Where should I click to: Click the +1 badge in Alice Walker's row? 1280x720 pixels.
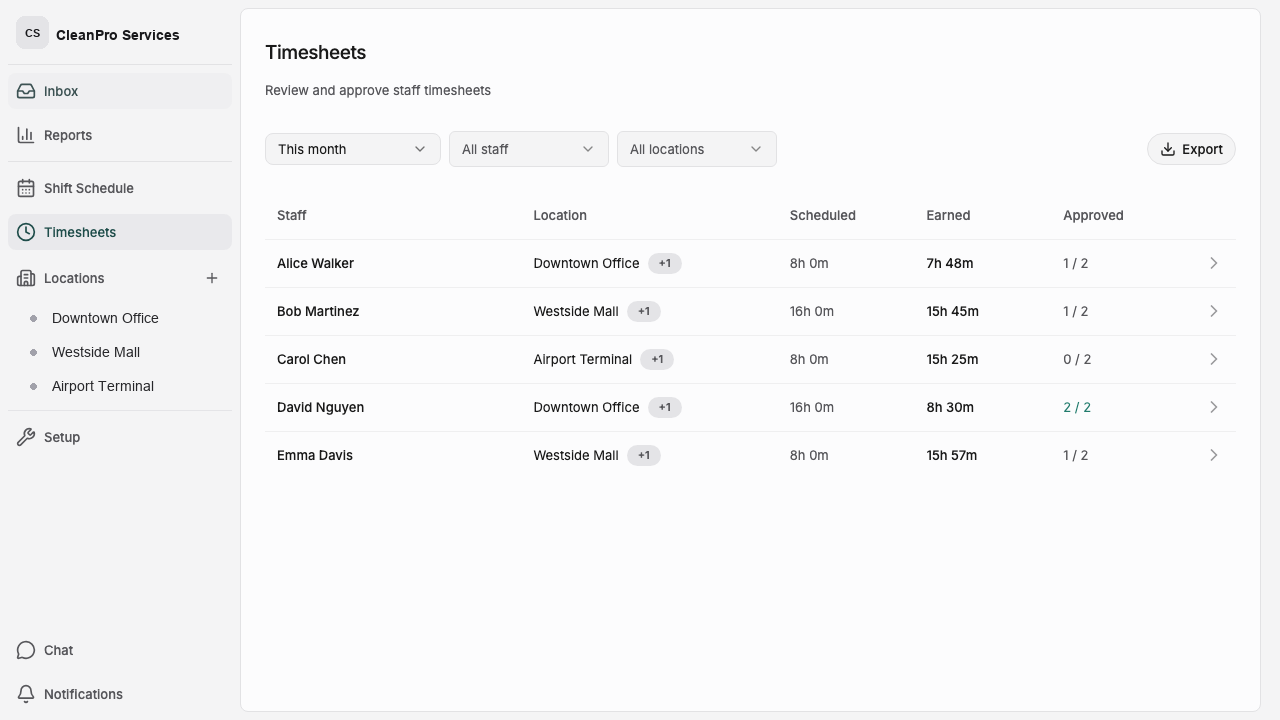click(x=665, y=263)
